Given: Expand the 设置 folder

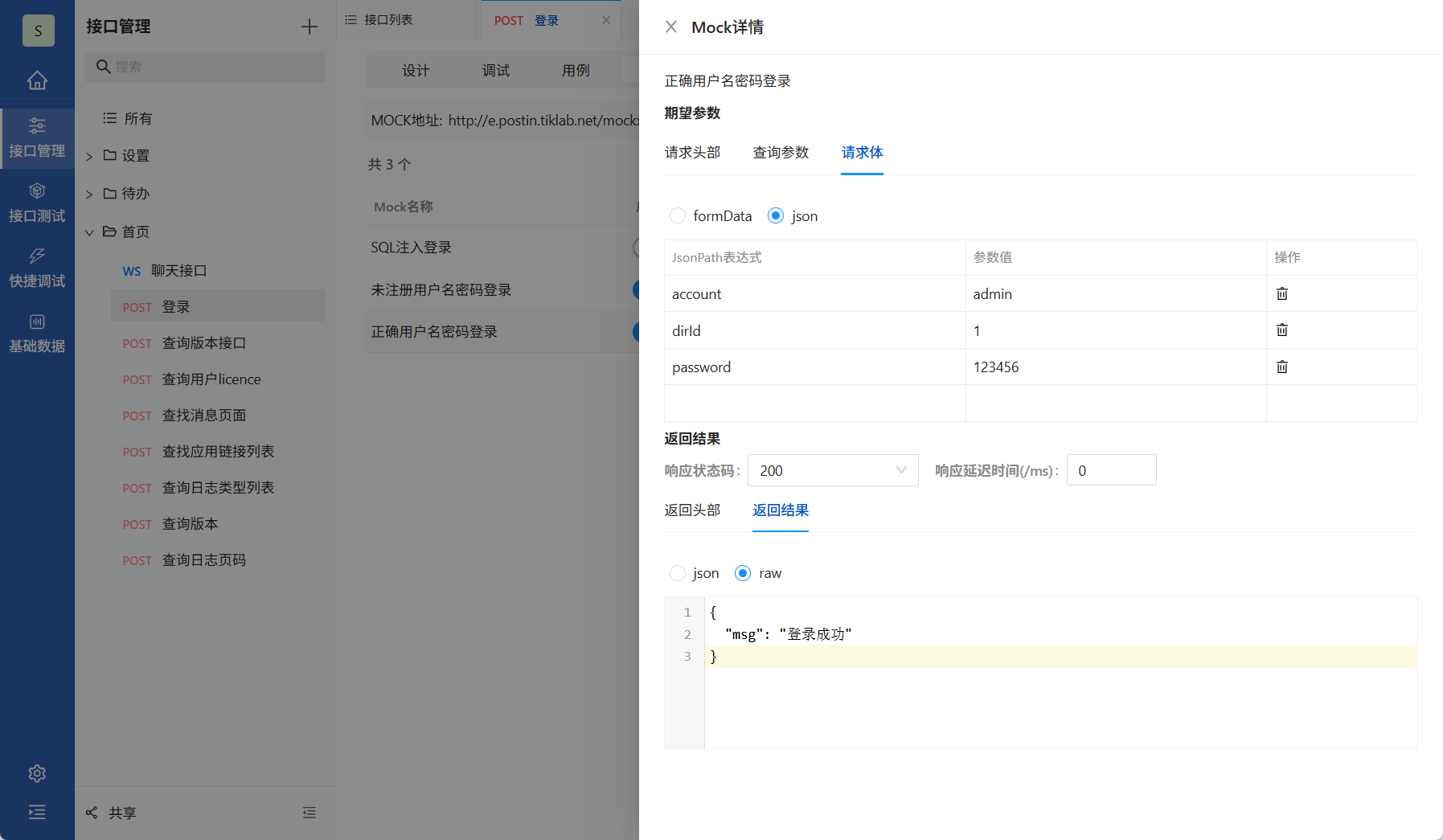Looking at the screenshot, I should click(89, 156).
